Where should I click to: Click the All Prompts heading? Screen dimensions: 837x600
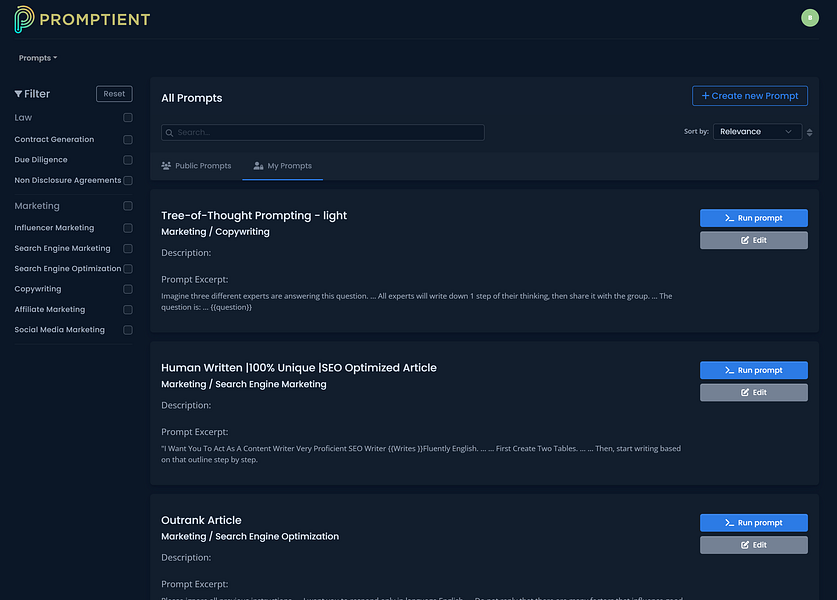[192, 98]
